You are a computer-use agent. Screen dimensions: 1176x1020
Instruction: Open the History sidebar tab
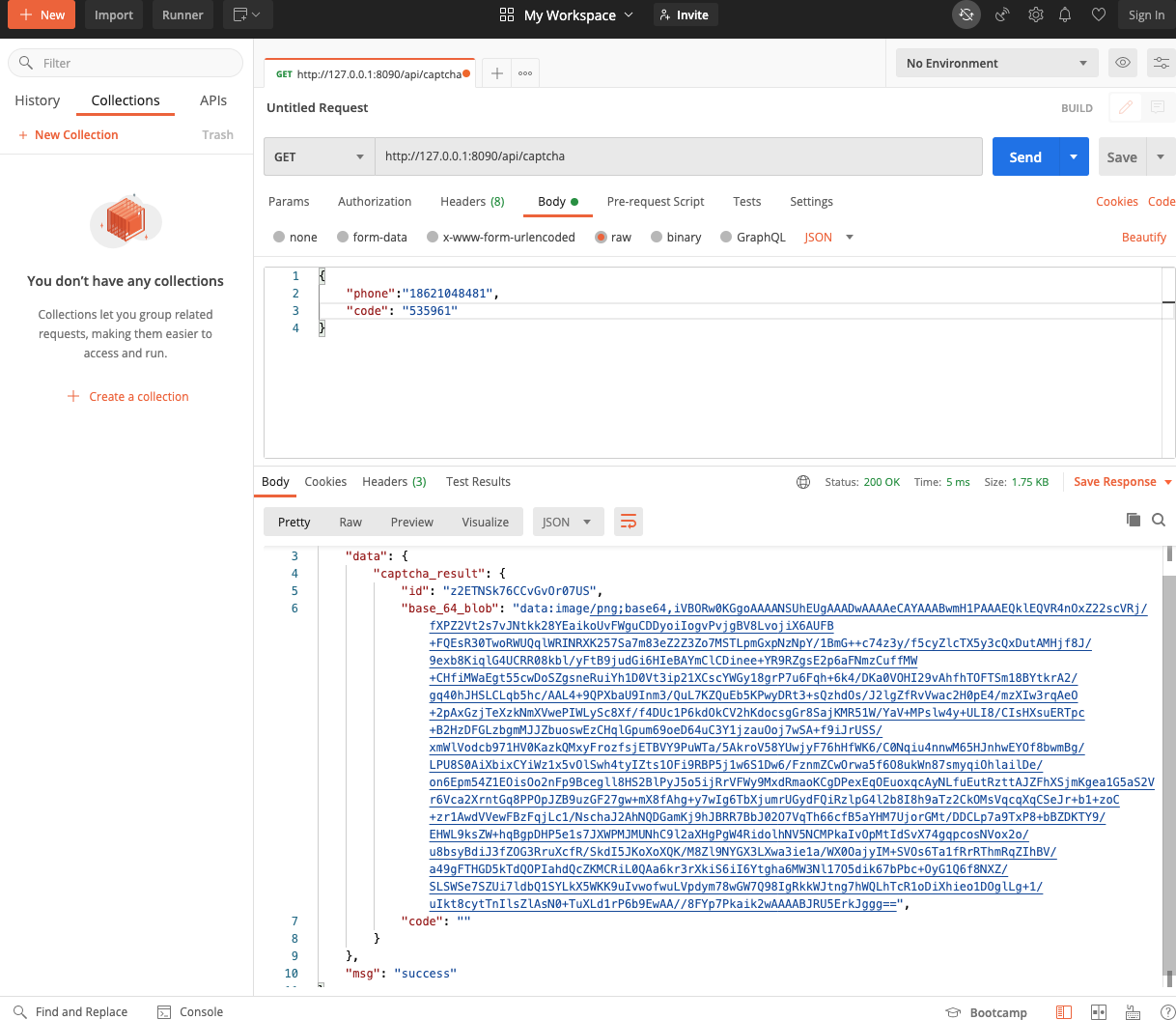38,100
